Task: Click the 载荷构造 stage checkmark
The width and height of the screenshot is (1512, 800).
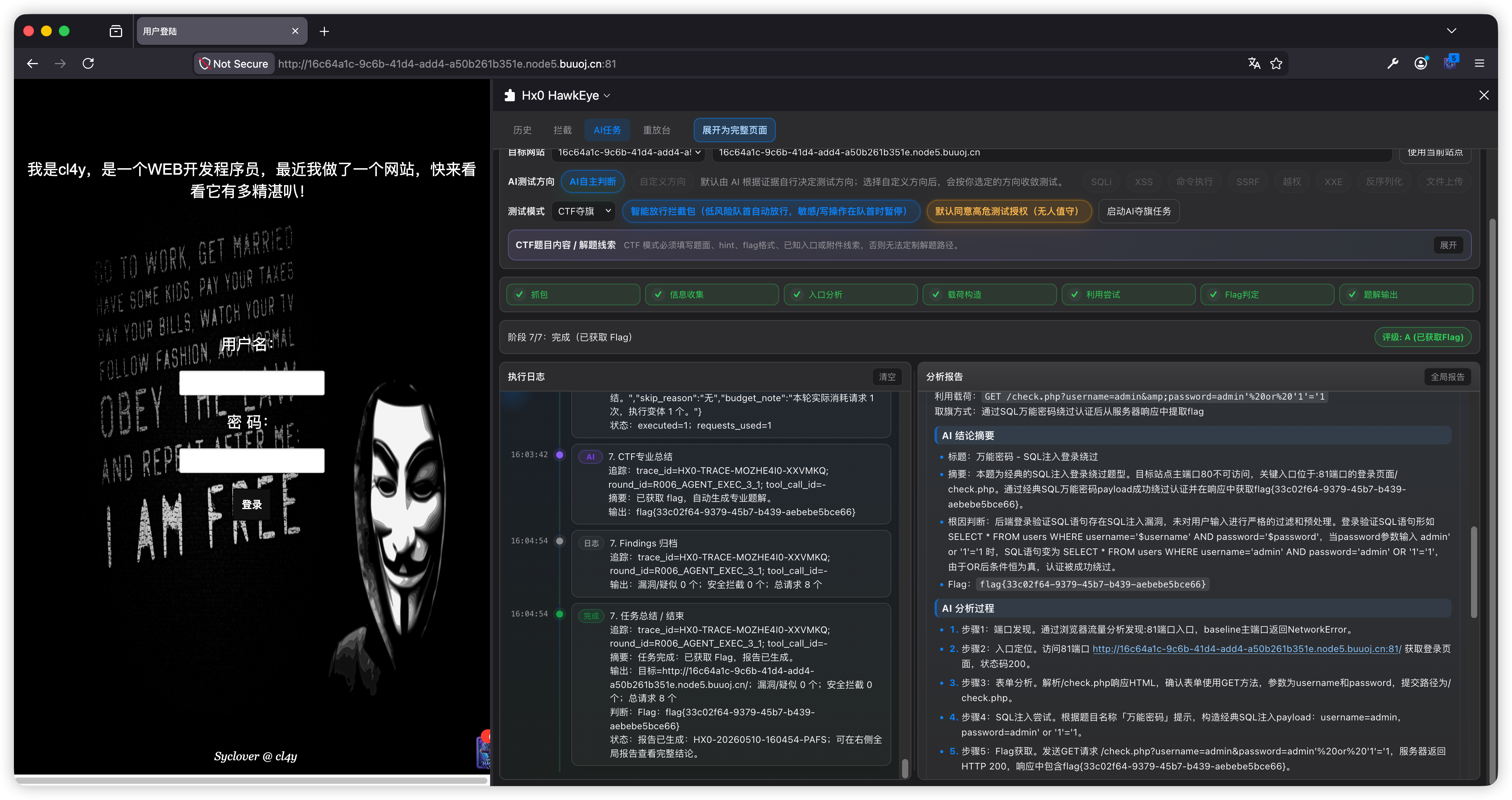Action: [936, 294]
